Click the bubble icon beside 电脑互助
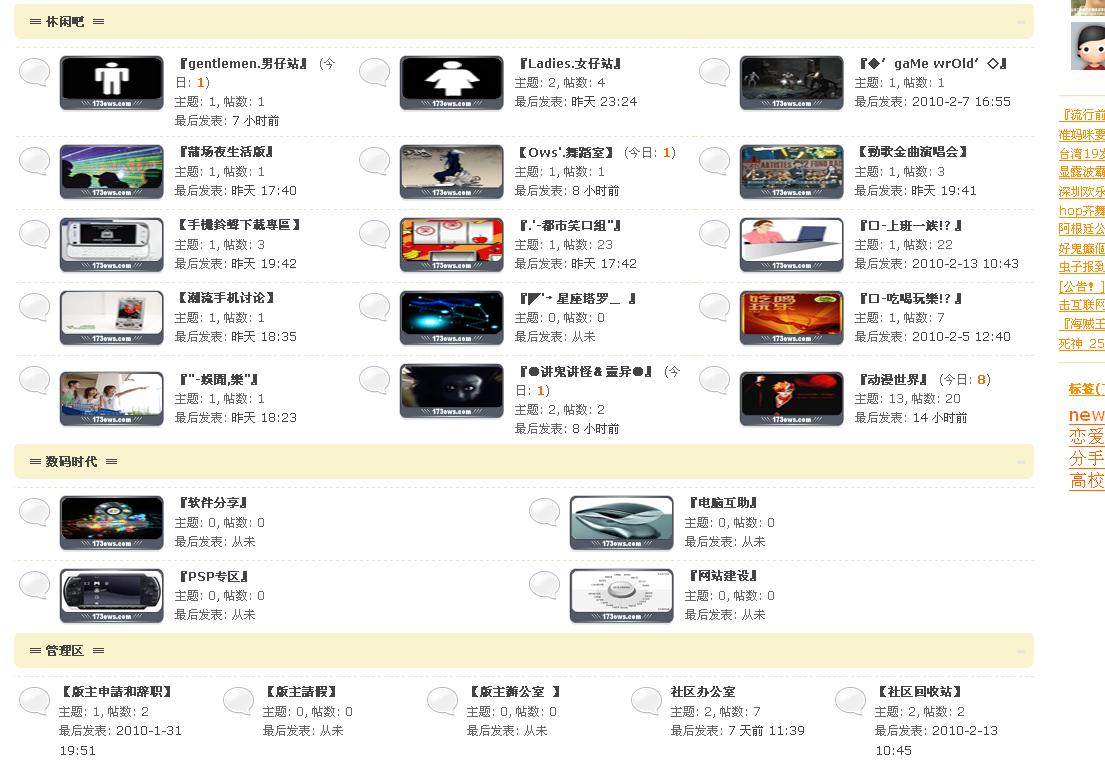 pos(545,512)
